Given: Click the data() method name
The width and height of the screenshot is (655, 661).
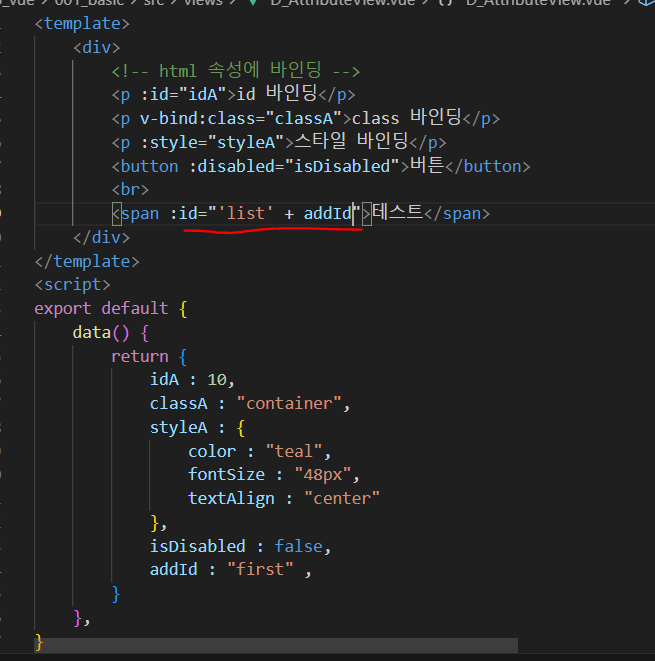Looking at the screenshot, I should (91, 333).
